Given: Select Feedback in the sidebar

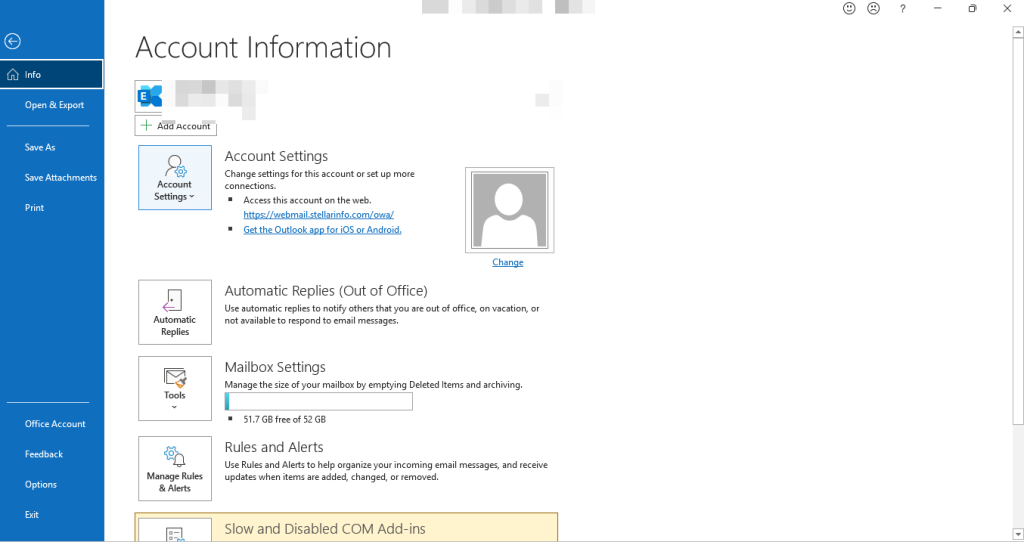Looking at the screenshot, I should tap(44, 454).
